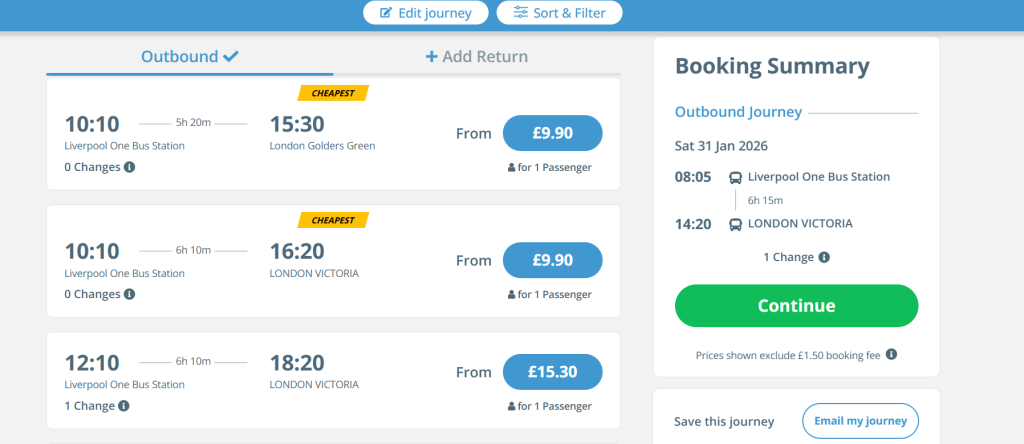This screenshot has width=1024, height=444.
Task: Click the booking fee info icon
Action: [x=891, y=354]
